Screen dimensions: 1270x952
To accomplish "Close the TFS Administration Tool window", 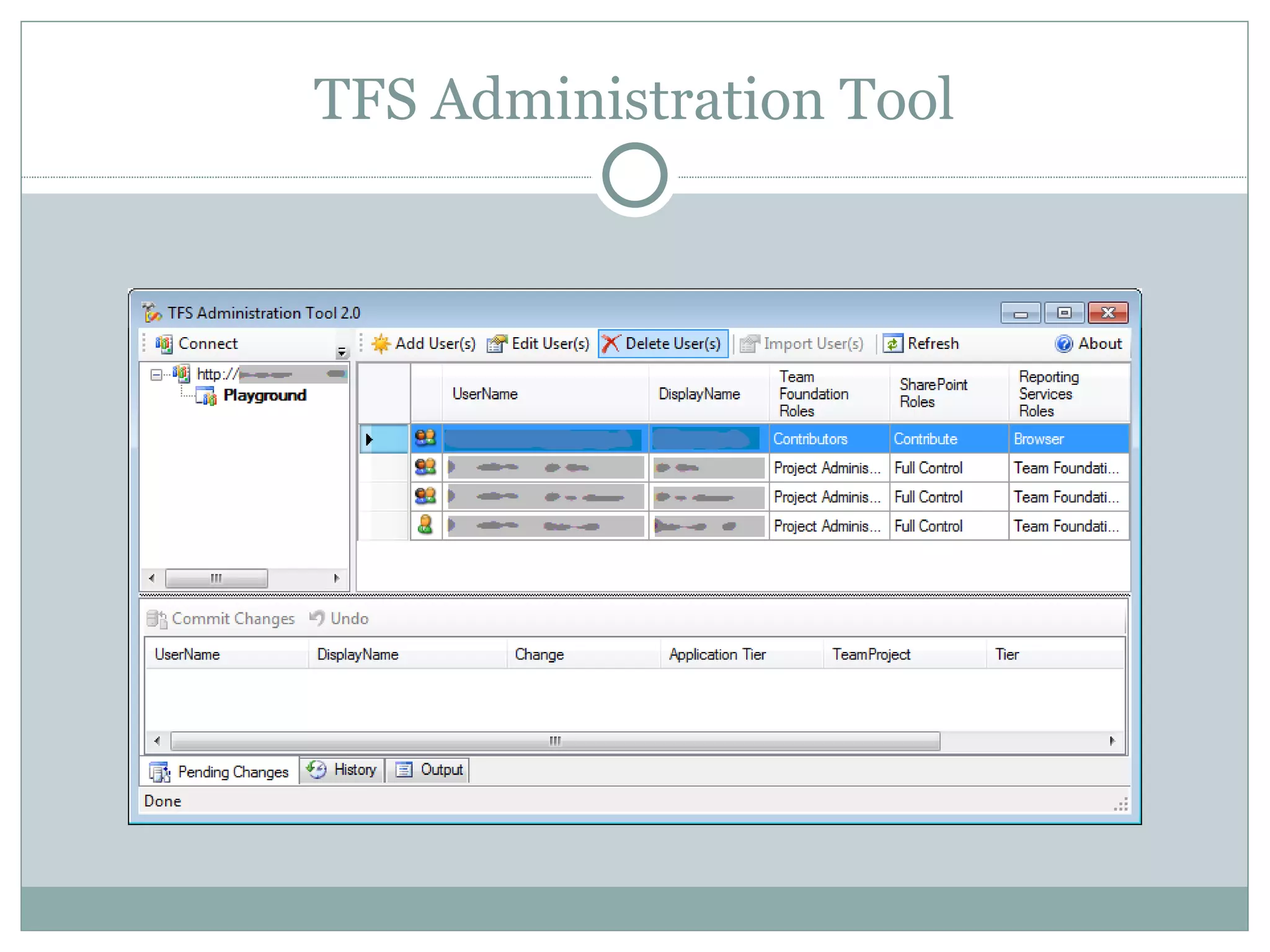I will click(x=1108, y=313).
